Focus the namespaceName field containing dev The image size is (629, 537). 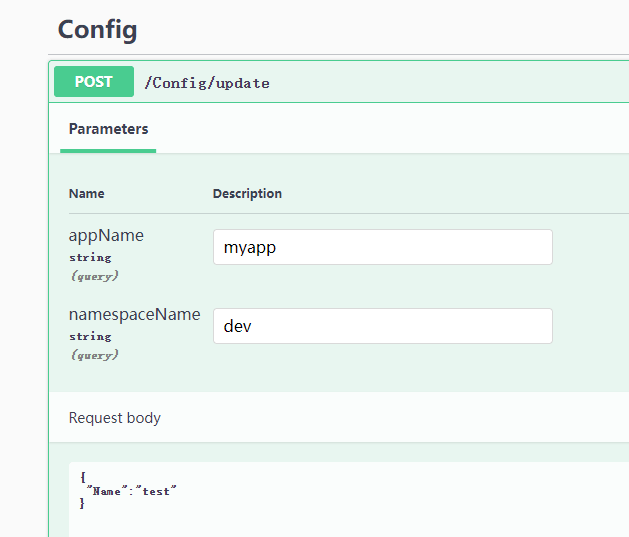tap(382, 326)
